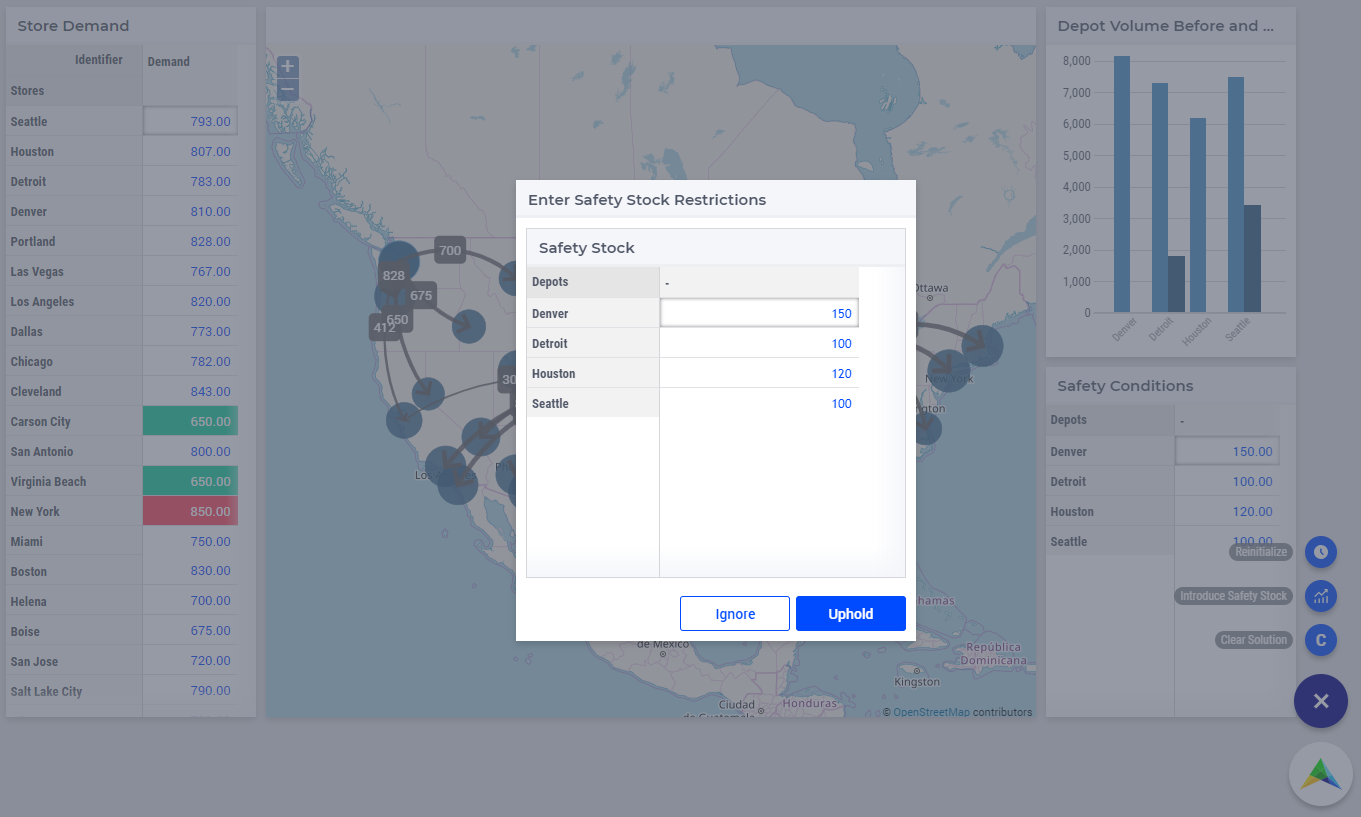Screen dimensions: 1361x817
Task: Click the AIMMS triangle logo button
Action: 1321,774
